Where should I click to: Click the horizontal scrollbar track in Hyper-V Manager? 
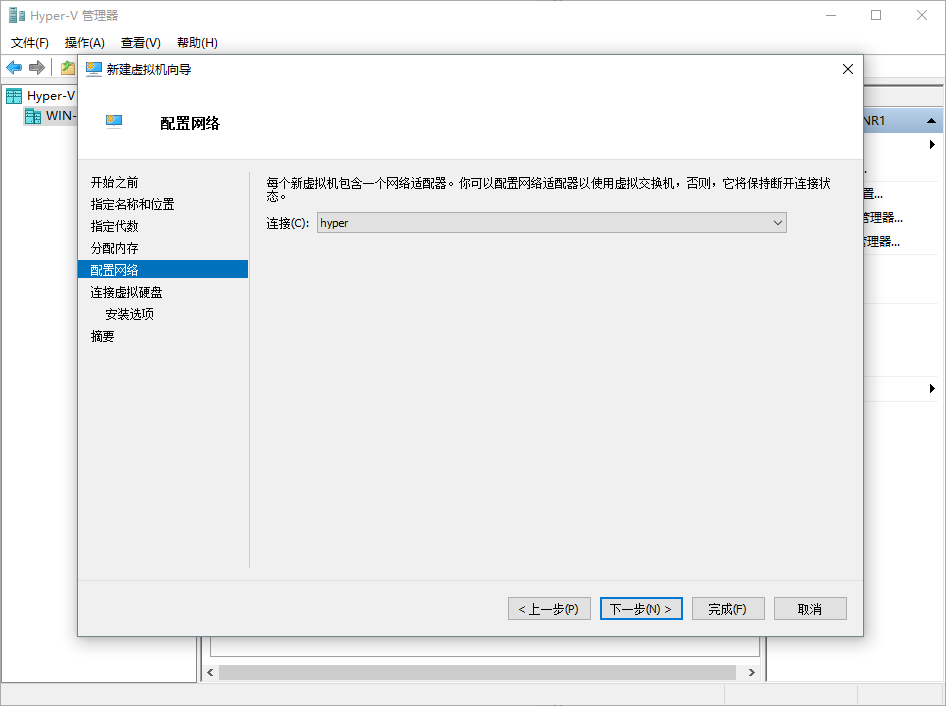(477, 672)
